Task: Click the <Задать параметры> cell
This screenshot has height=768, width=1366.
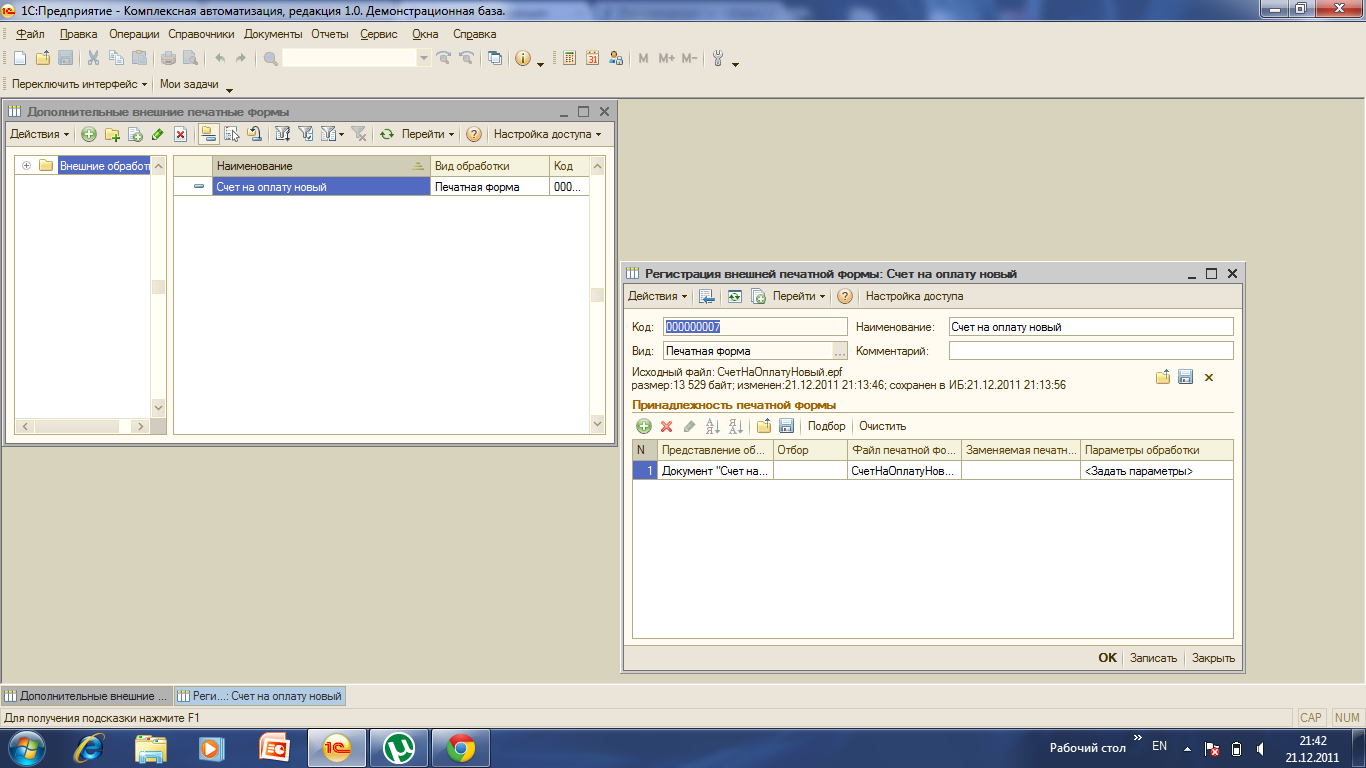Action: (1157, 470)
